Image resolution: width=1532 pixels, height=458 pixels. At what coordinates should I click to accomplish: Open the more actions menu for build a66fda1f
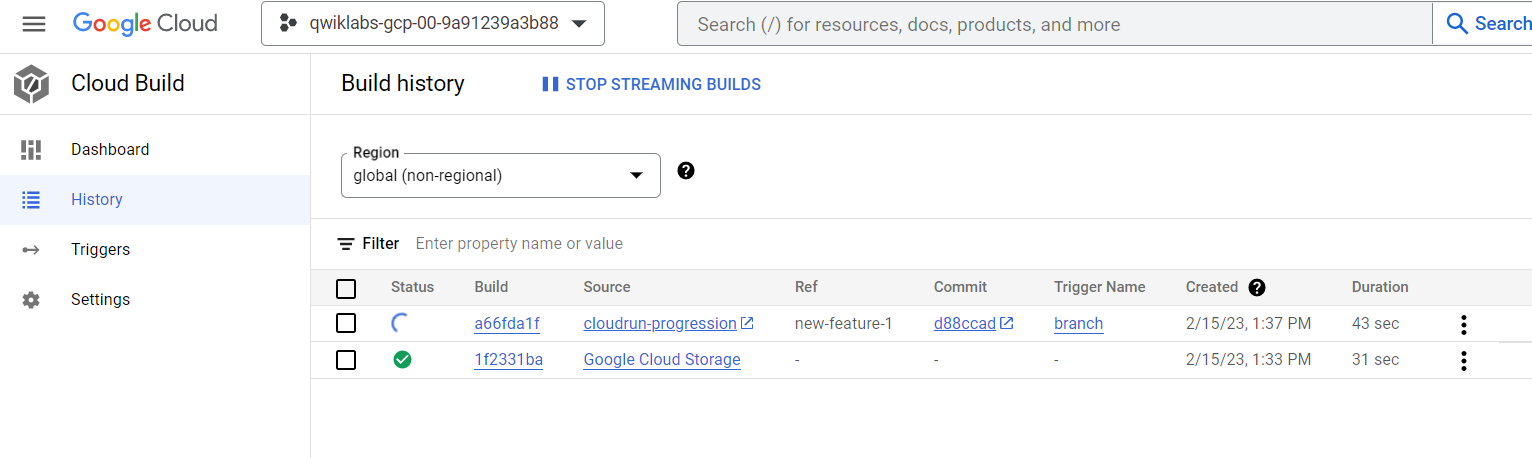tap(1463, 324)
